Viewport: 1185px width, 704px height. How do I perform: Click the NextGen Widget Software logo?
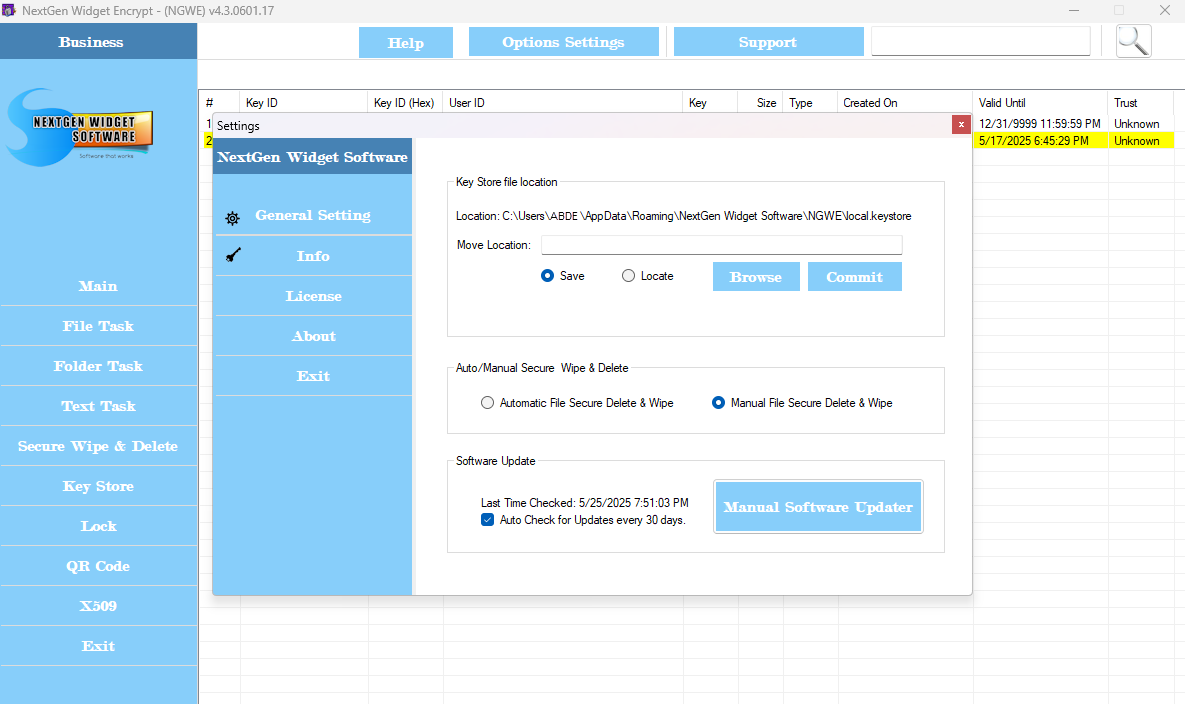pyautogui.click(x=80, y=127)
